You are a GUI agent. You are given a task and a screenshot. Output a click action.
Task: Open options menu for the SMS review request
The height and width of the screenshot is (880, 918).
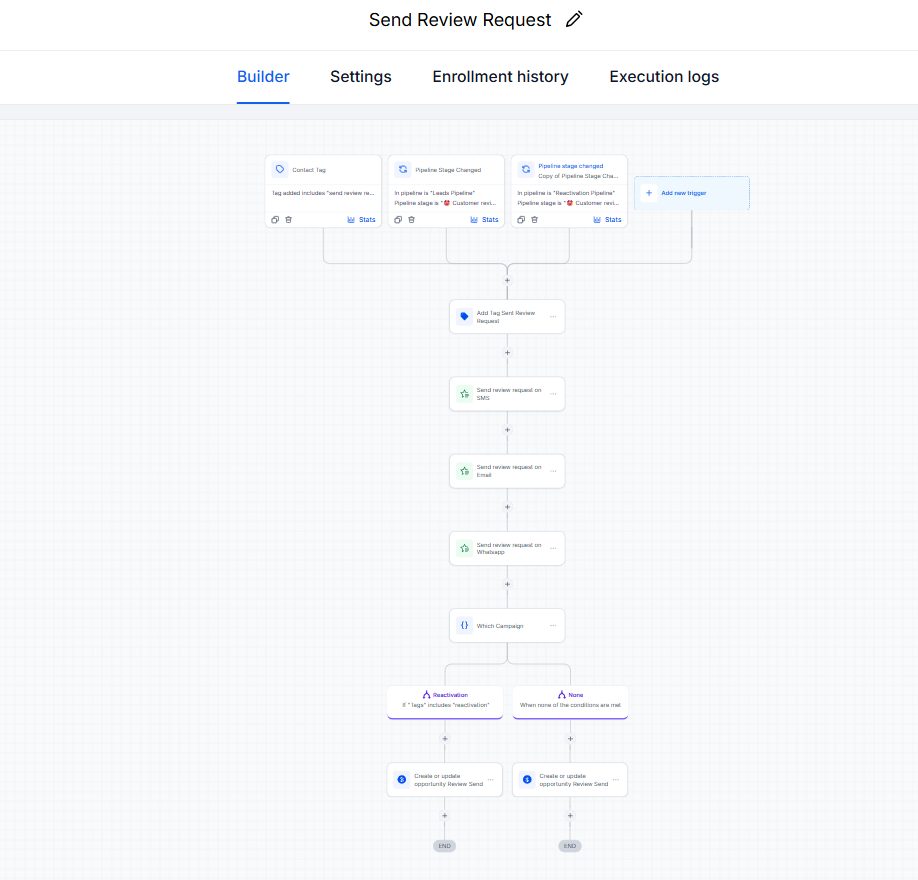click(553, 394)
